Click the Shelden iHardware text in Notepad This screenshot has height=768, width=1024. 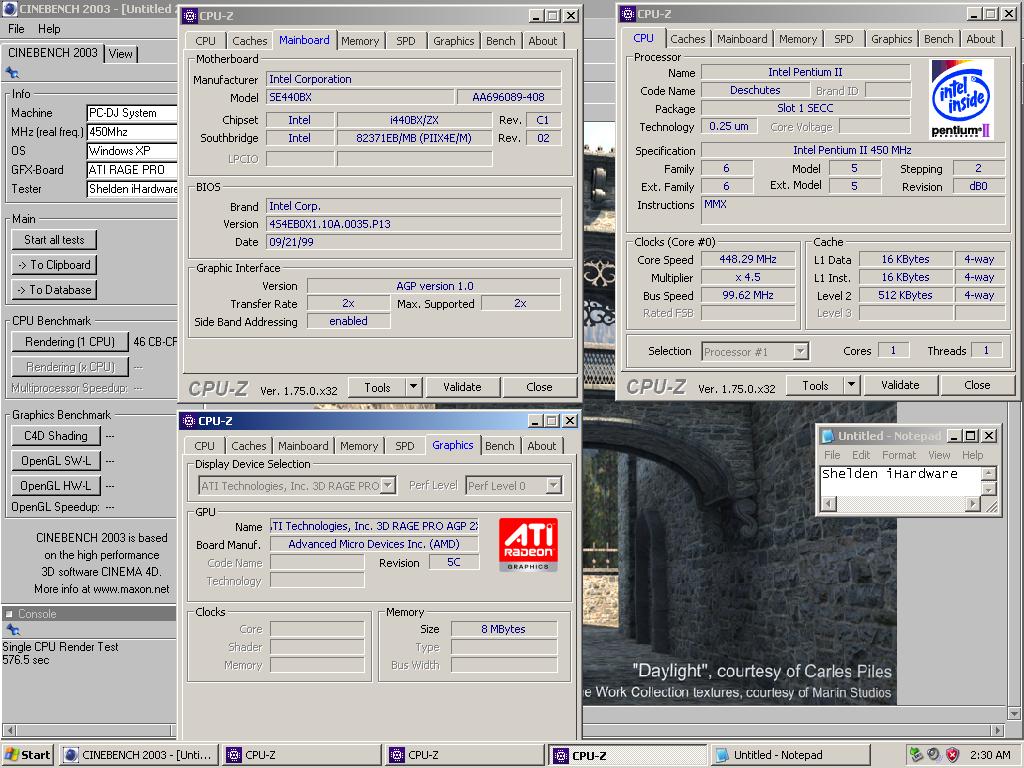(x=889, y=473)
